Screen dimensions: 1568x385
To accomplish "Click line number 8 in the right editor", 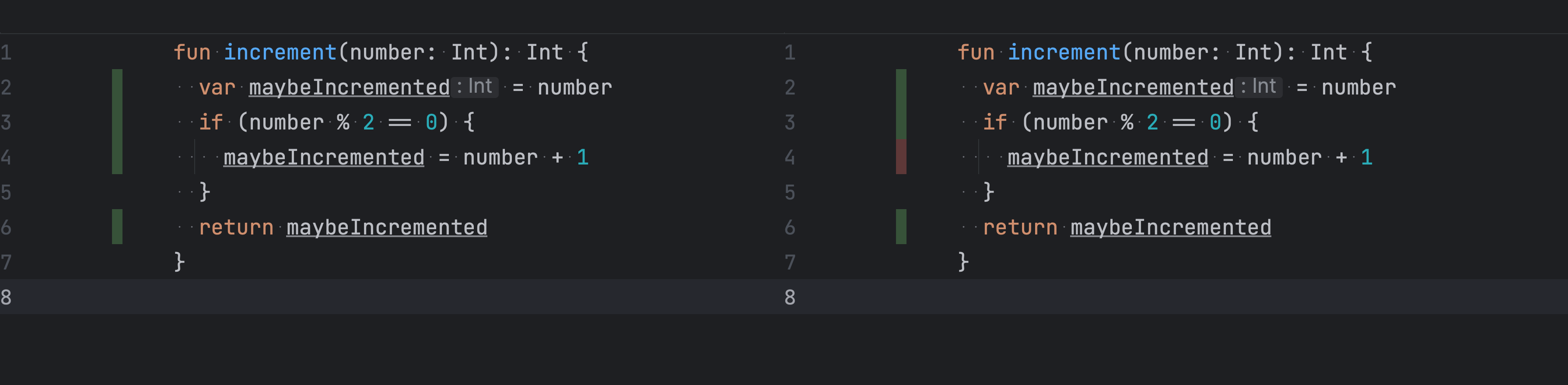I will 790,297.
